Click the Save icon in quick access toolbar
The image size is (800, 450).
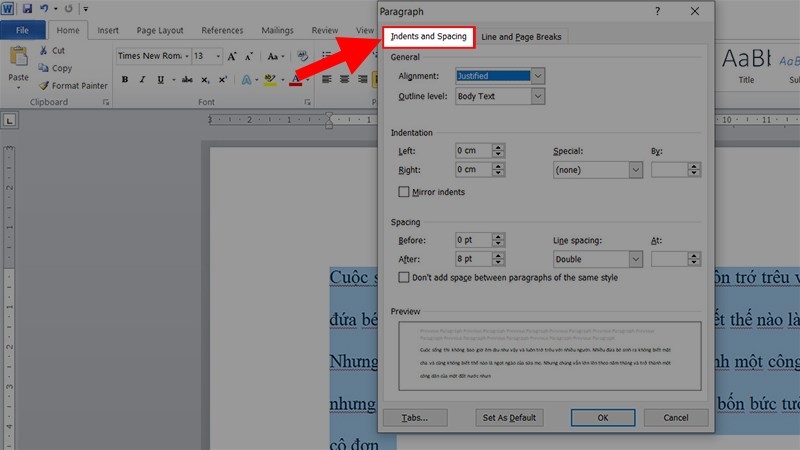pyautogui.click(x=27, y=8)
